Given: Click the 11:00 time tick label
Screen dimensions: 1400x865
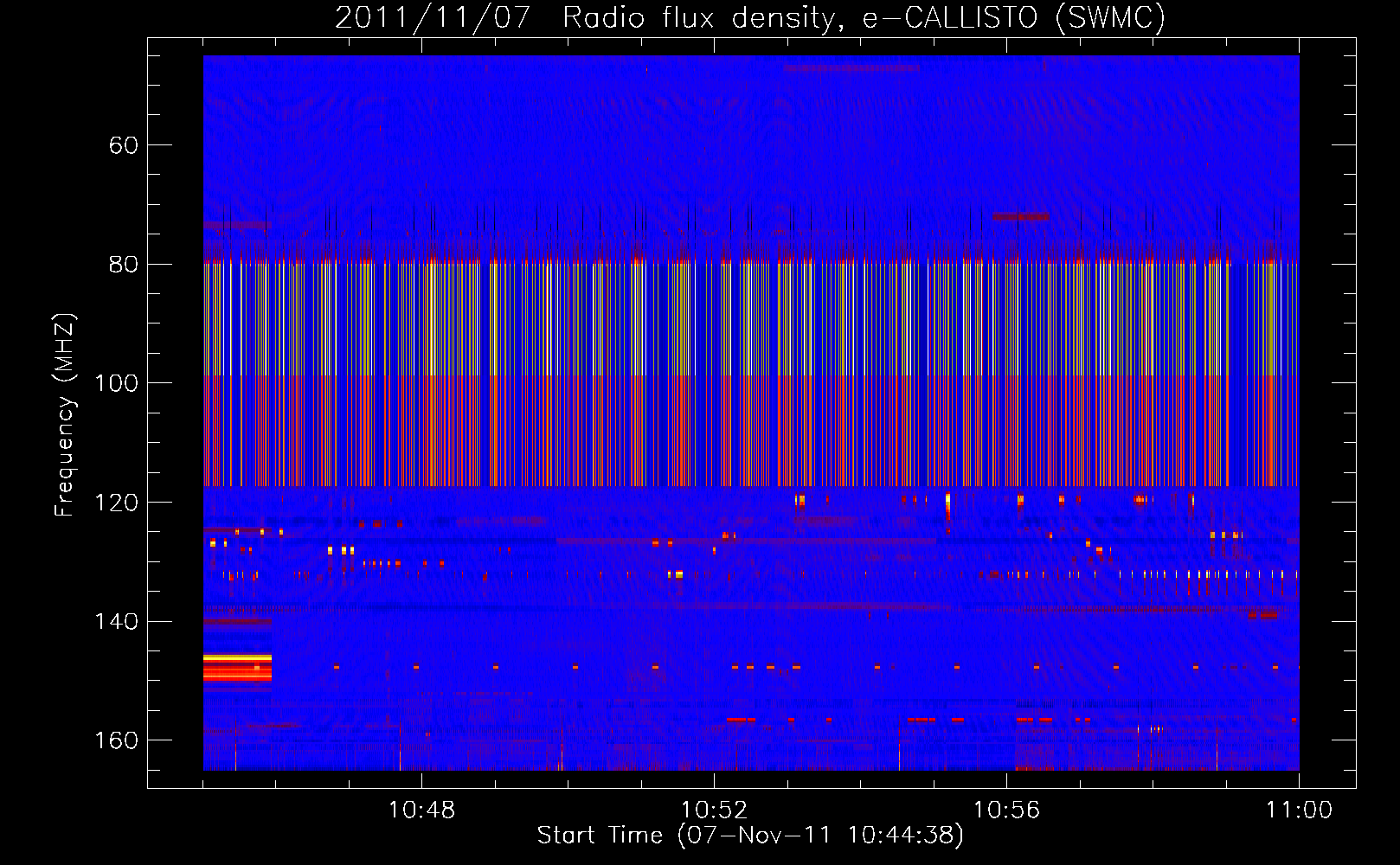Looking at the screenshot, I should click(x=1299, y=811).
